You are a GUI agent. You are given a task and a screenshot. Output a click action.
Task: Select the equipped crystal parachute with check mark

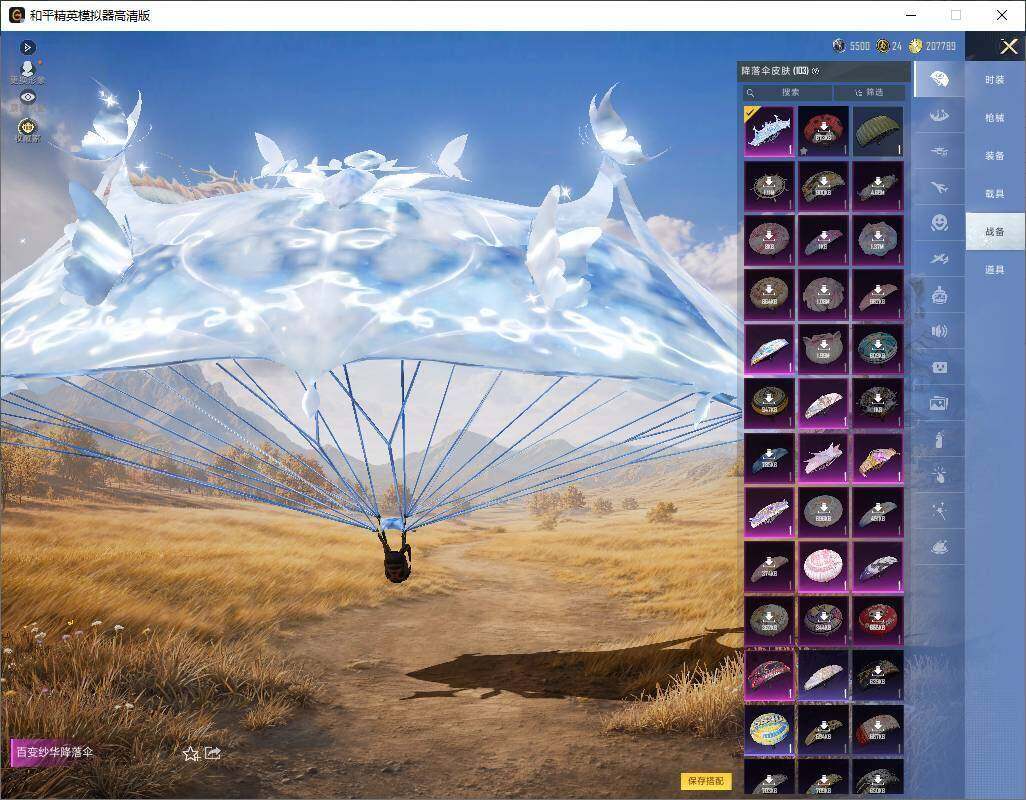coord(770,131)
